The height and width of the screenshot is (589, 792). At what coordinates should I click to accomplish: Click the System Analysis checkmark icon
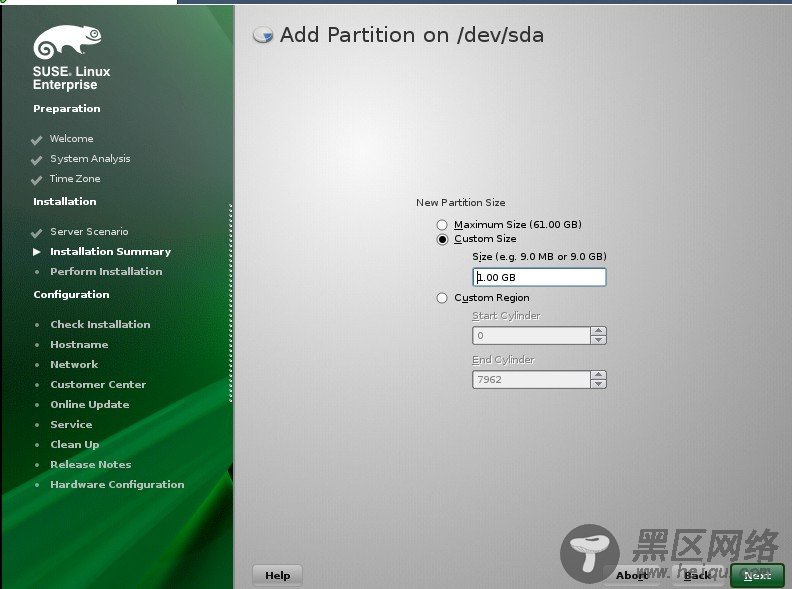[x=36, y=160]
